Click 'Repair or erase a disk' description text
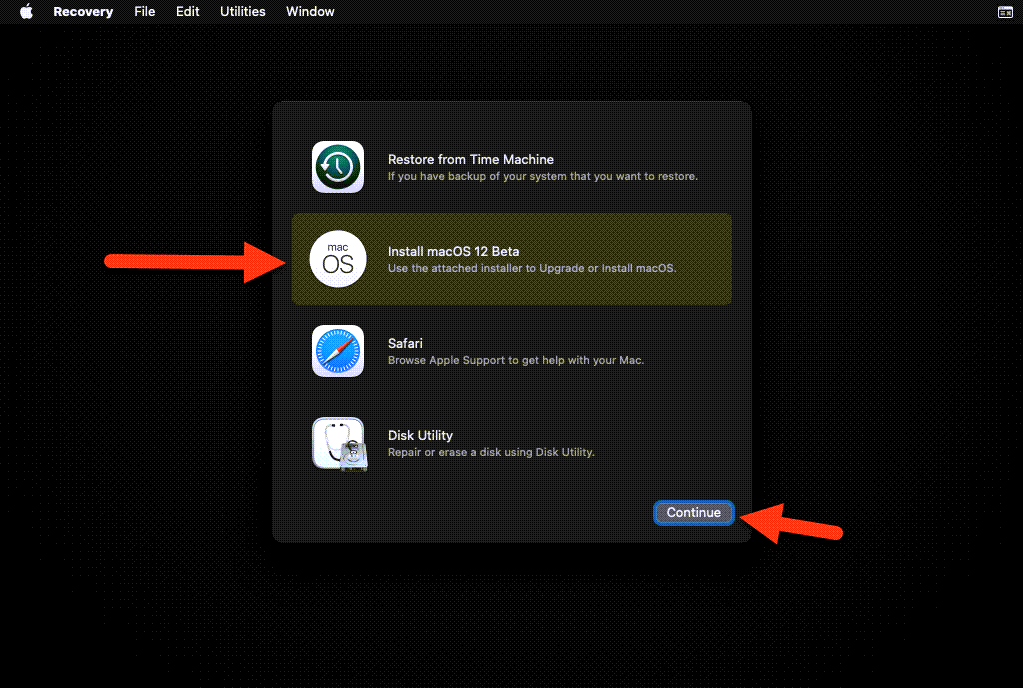Viewport: 1023px width, 688px height. [x=491, y=452]
